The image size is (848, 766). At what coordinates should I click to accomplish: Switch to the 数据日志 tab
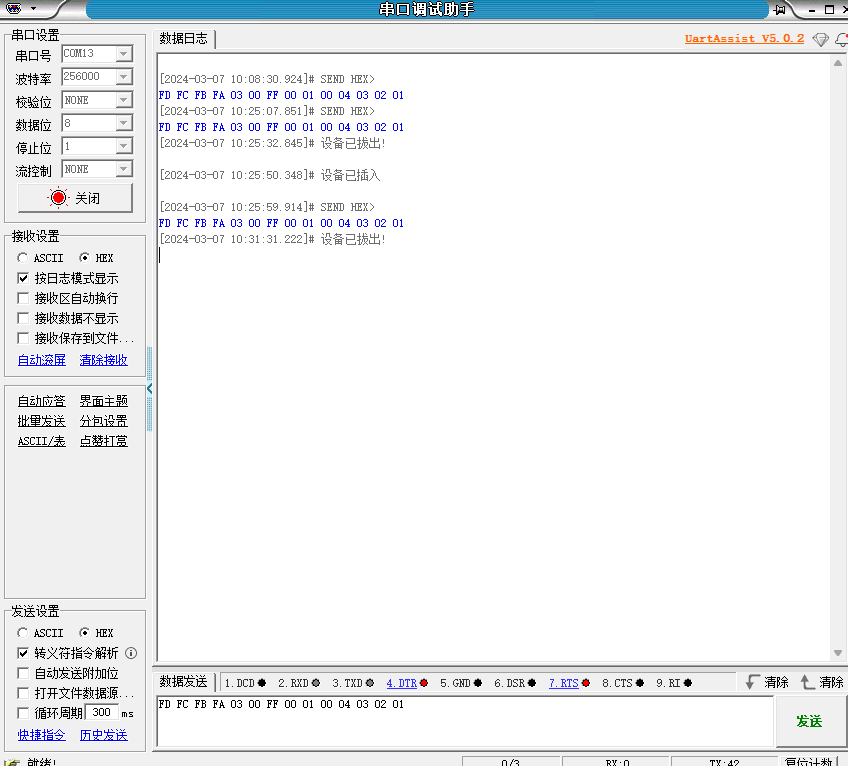(184, 38)
